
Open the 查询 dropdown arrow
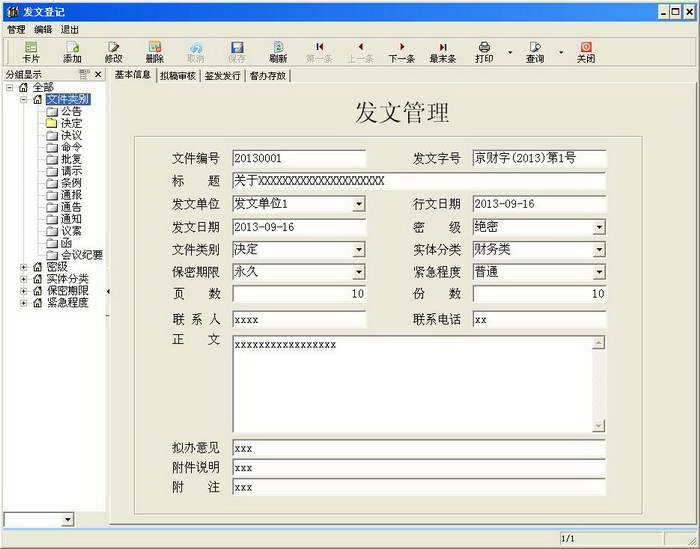[x=561, y=53]
